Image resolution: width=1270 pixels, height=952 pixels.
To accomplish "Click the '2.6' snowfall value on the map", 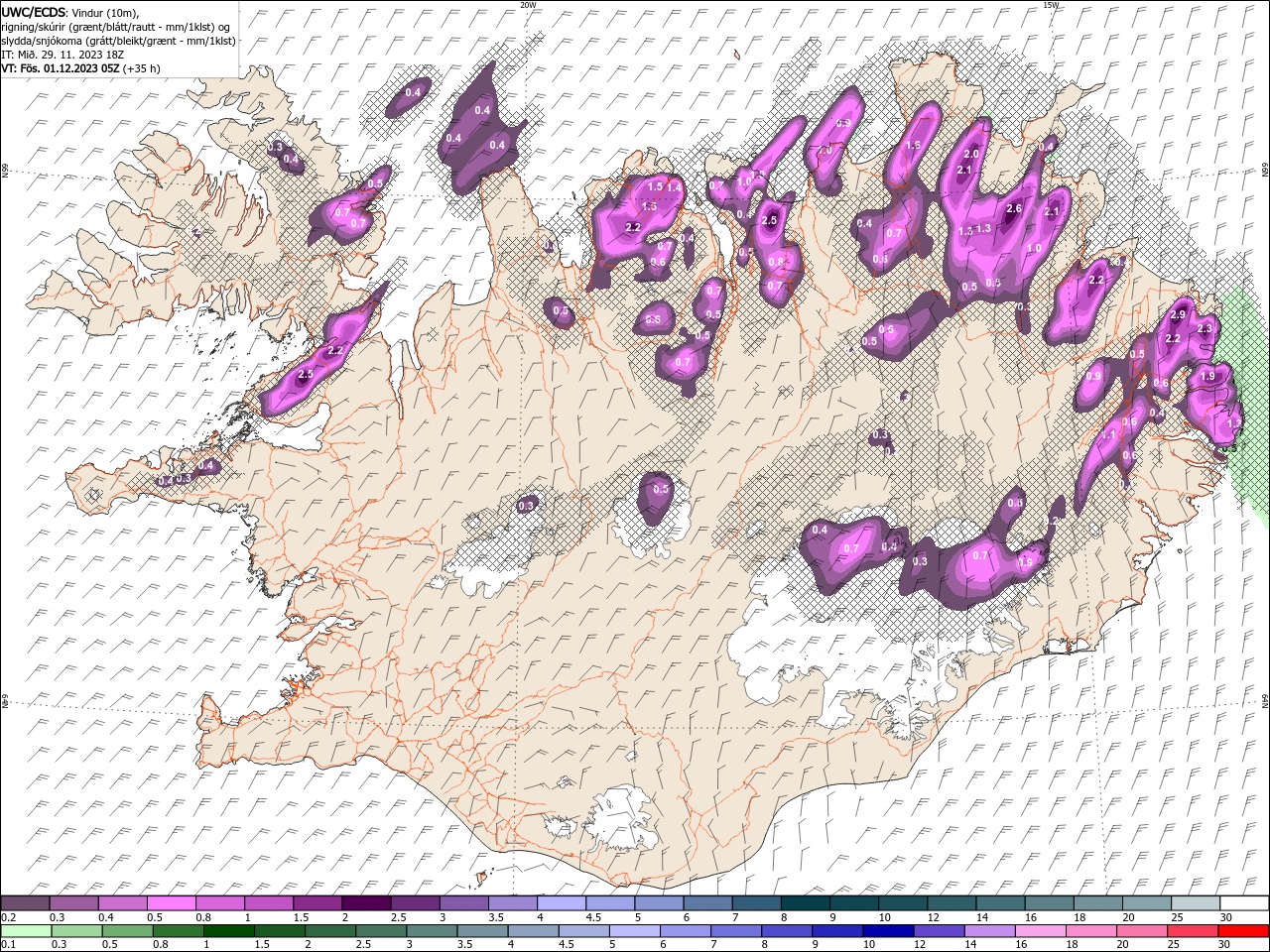I will 1013,208.
